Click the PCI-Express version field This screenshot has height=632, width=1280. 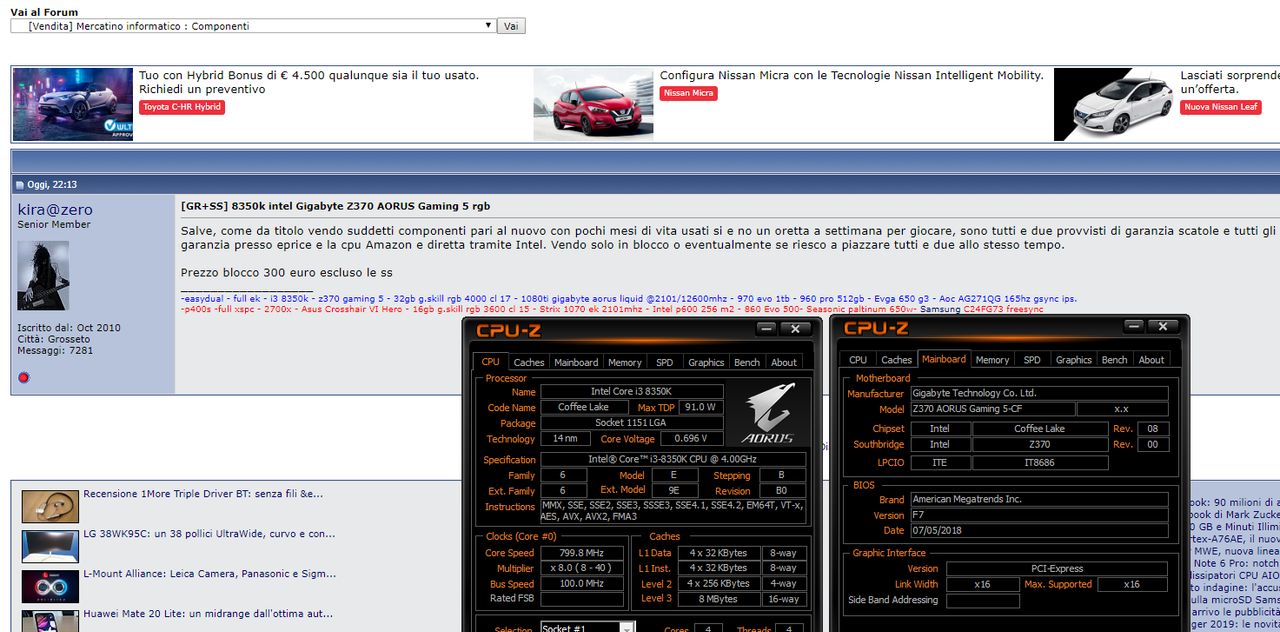1057,569
